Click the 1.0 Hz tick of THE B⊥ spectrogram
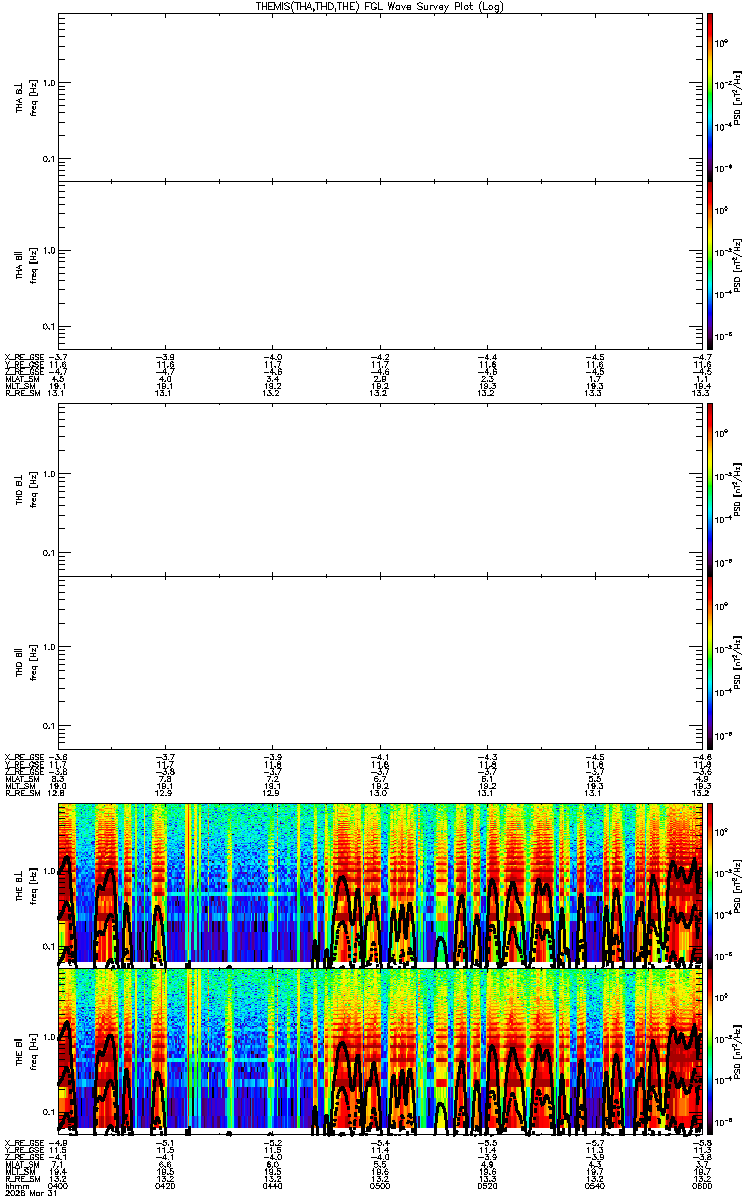 pos(49,870)
